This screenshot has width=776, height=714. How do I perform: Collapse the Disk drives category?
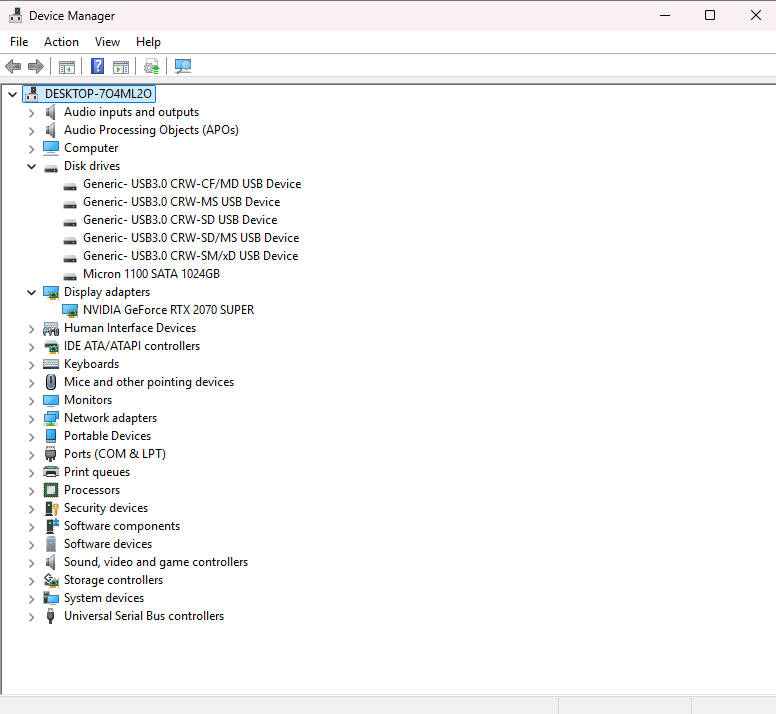[x=31, y=167]
